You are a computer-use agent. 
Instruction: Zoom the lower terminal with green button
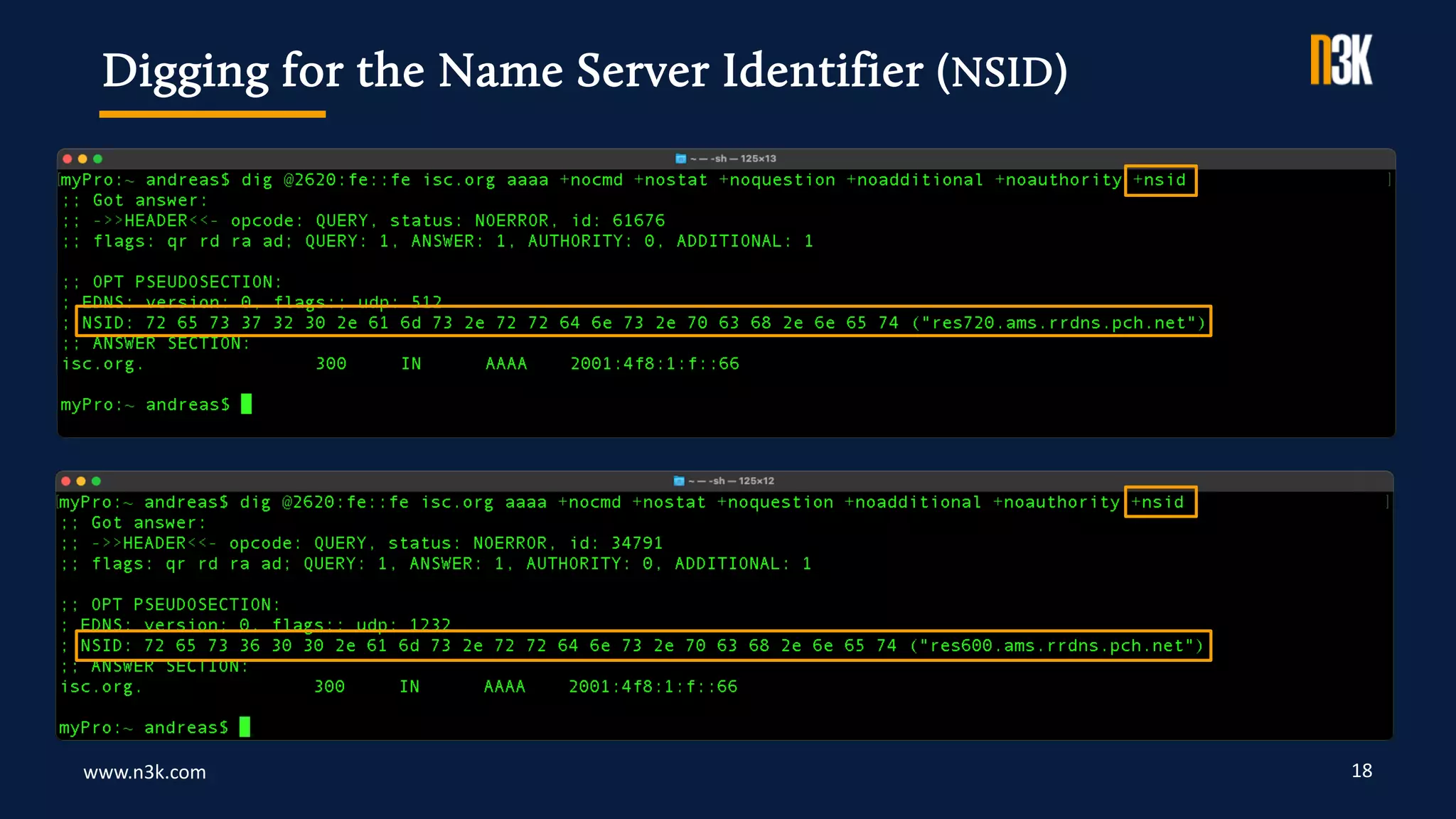97,481
